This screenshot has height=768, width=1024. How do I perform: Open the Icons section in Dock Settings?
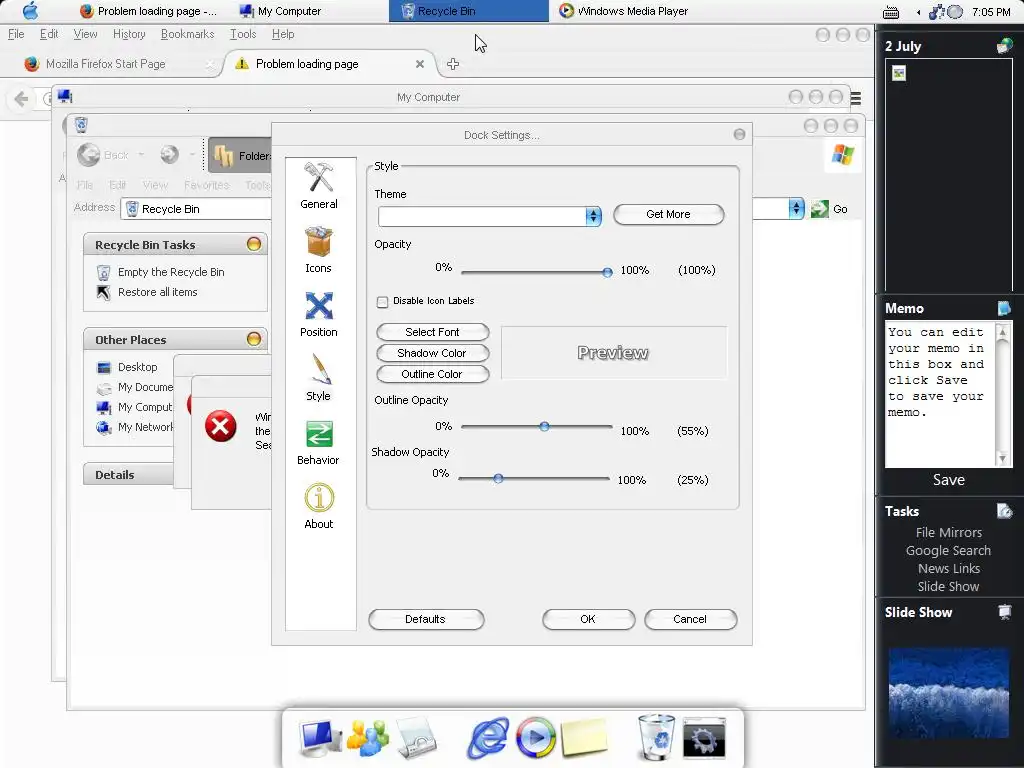319,250
